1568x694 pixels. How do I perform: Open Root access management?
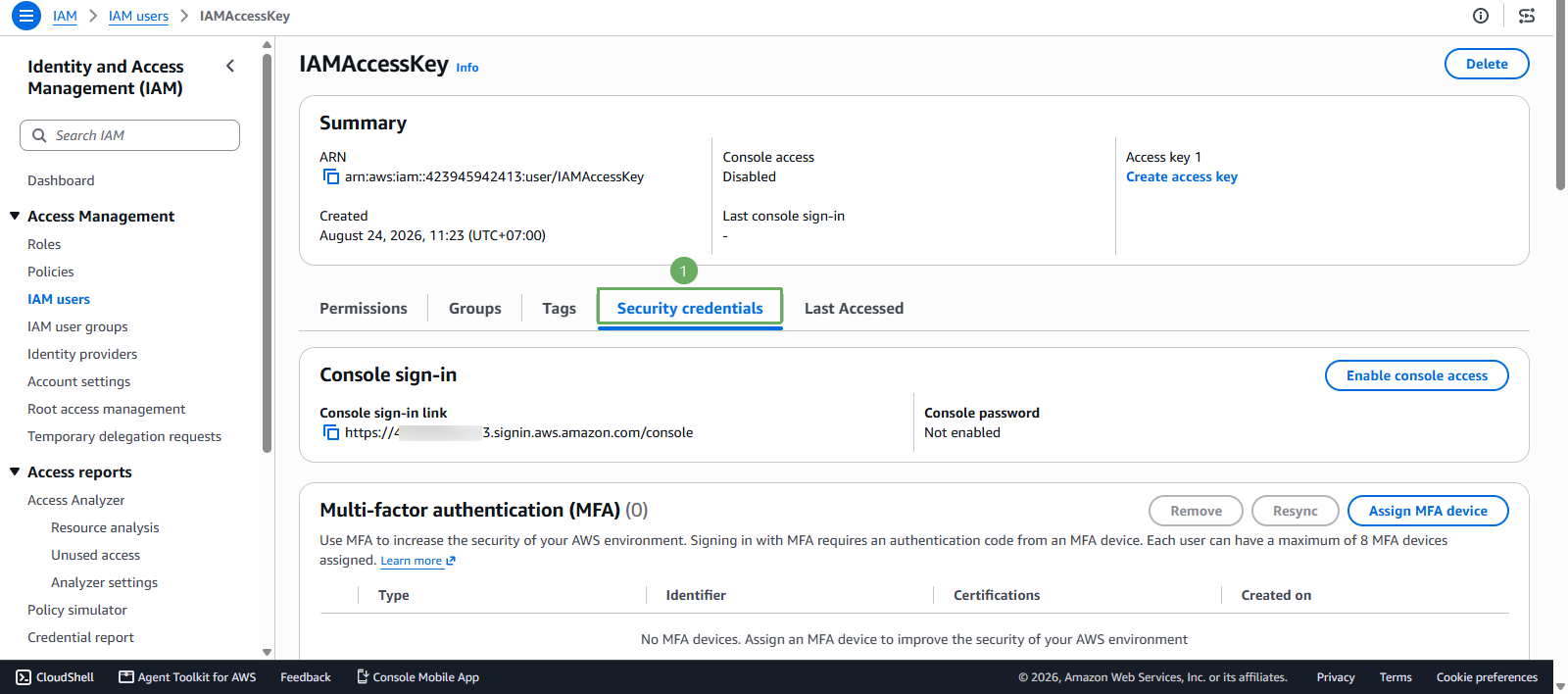[x=106, y=409]
